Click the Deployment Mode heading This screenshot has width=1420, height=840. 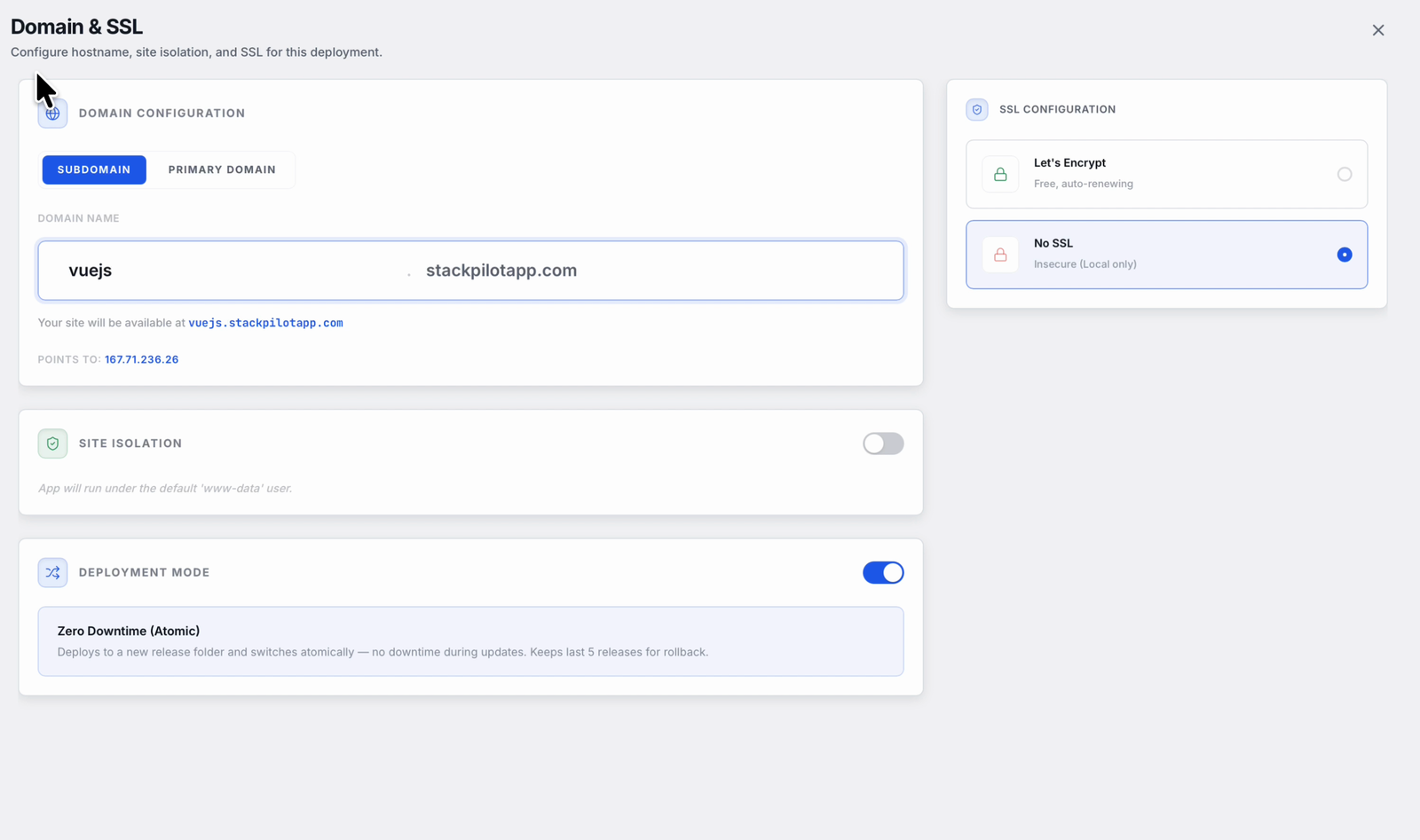tap(144, 573)
